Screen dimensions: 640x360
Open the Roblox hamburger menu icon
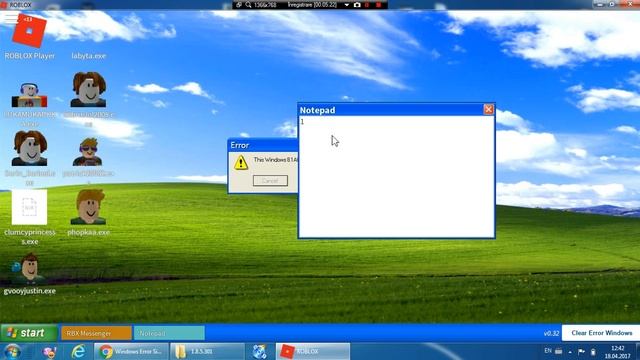click(11, 19)
